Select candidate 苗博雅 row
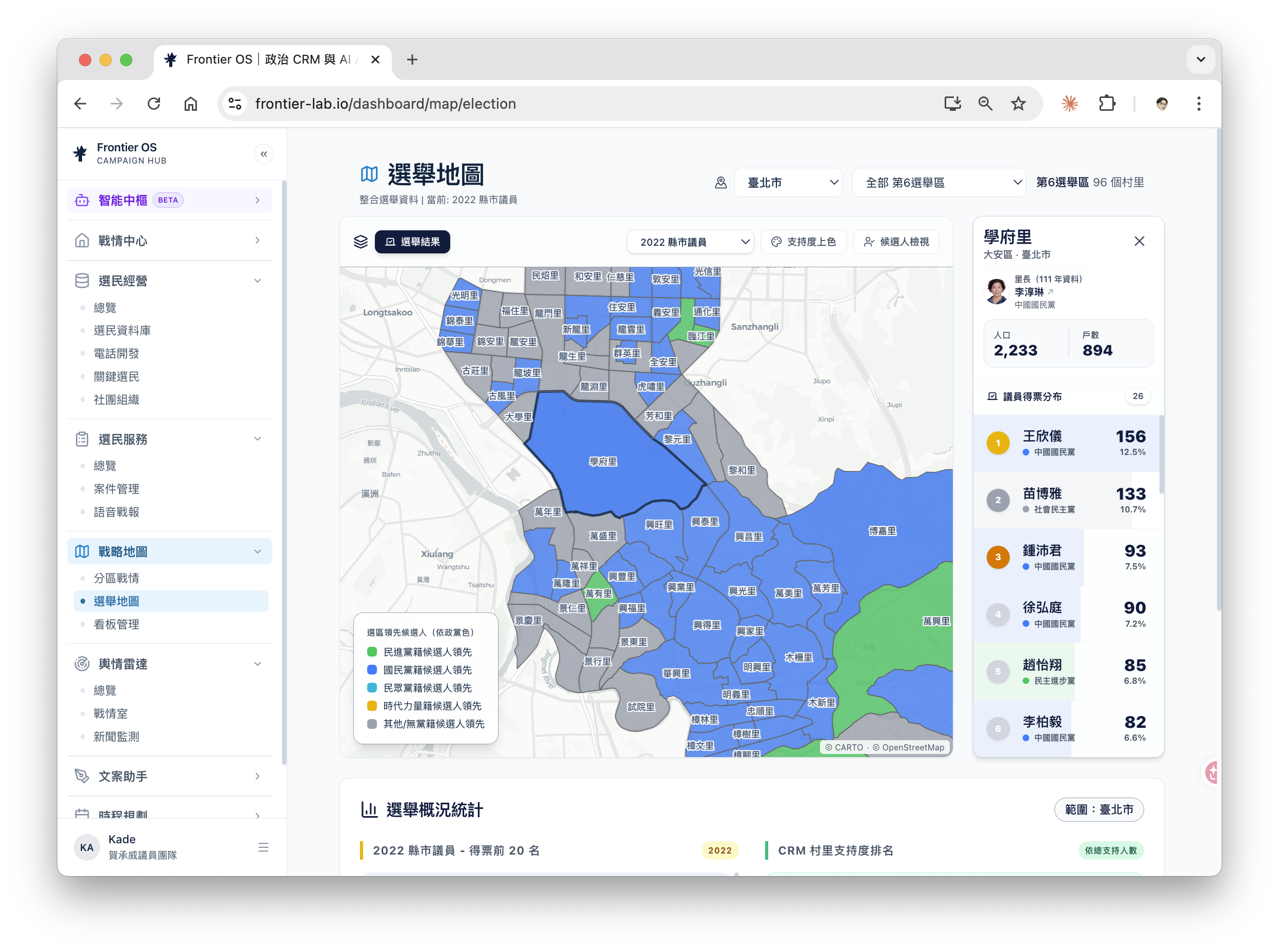Screen dimensions: 1279x952 [1066, 500]
